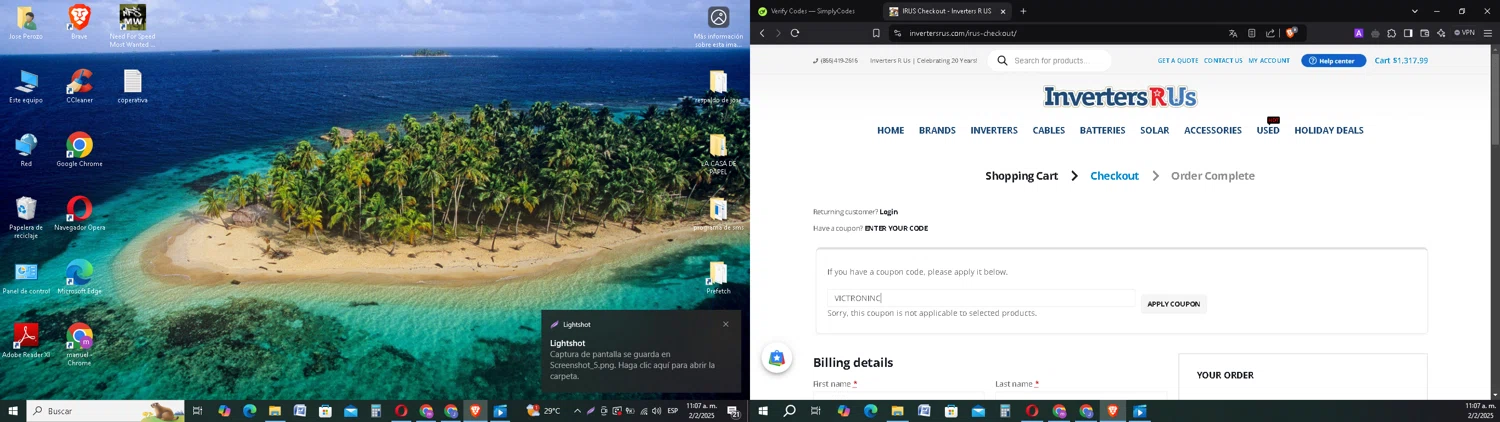Go to HOLIDAY DEALS page
The width and height of the screenshot is (1500, 422).
(1329, 130)
